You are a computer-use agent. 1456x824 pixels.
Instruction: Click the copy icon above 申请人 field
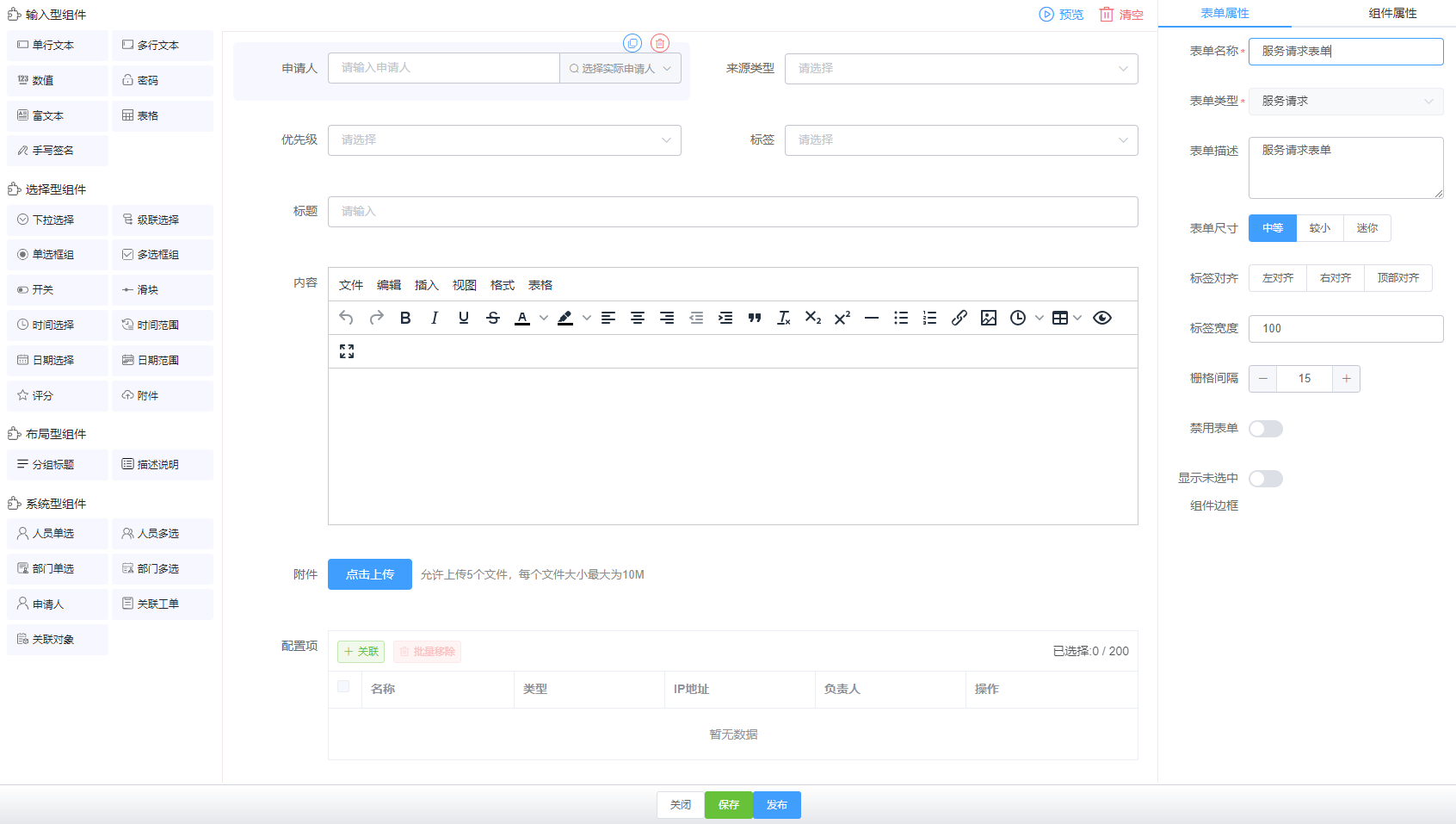[632, 43]
